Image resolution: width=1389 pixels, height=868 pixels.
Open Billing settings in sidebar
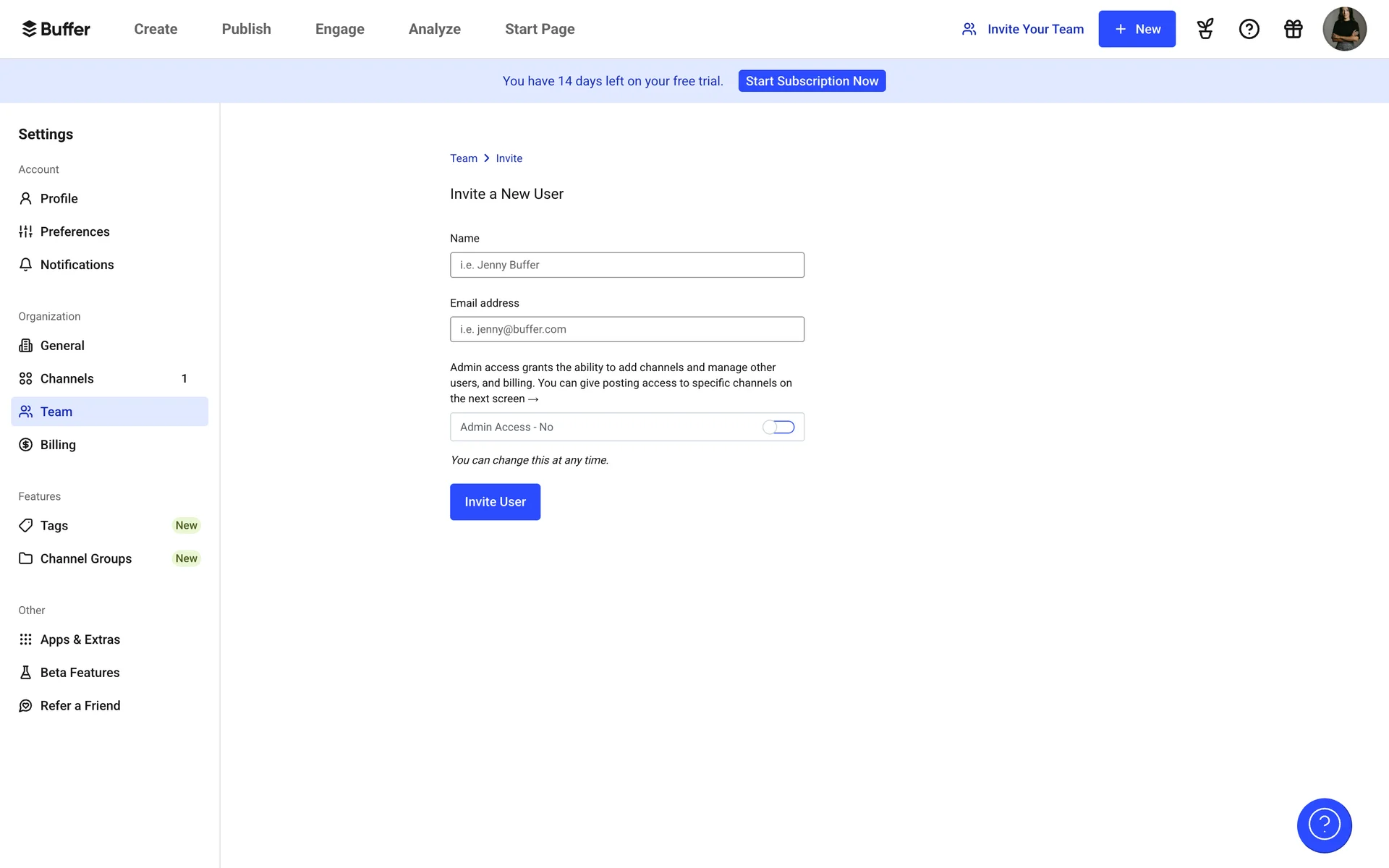[x=58, y=445]
